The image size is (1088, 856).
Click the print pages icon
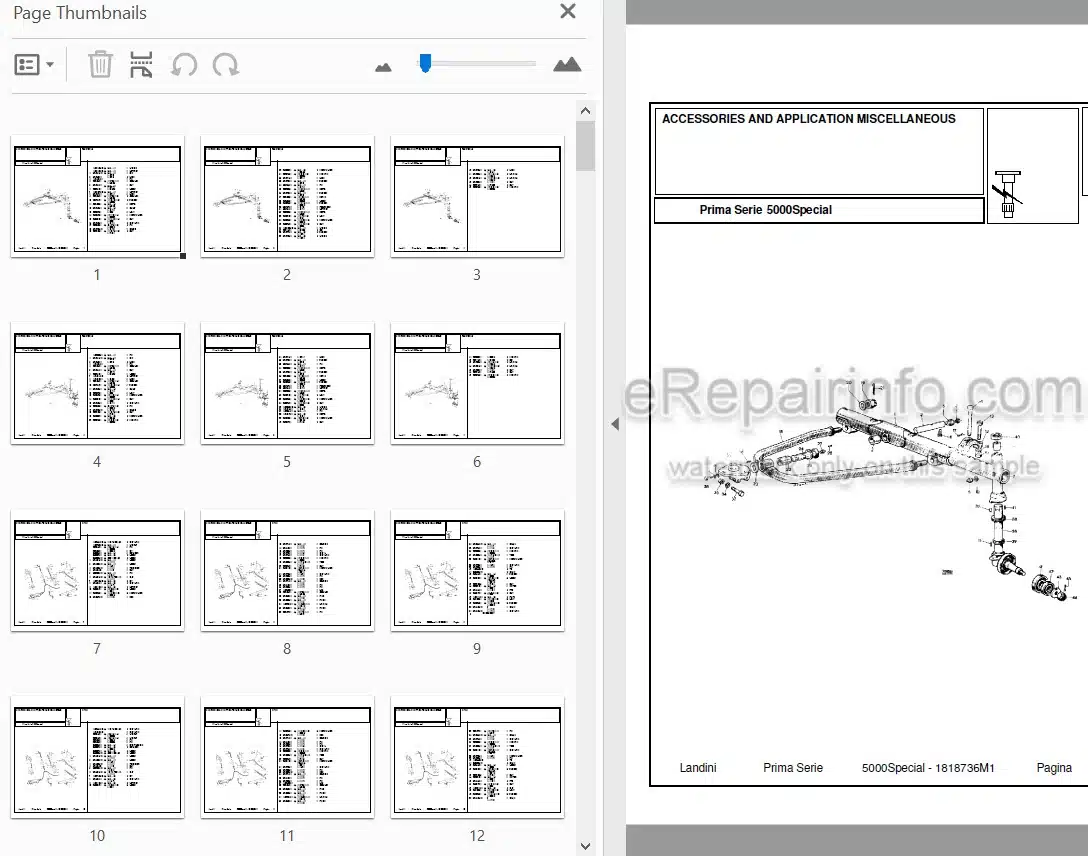(x=141, y=65)
